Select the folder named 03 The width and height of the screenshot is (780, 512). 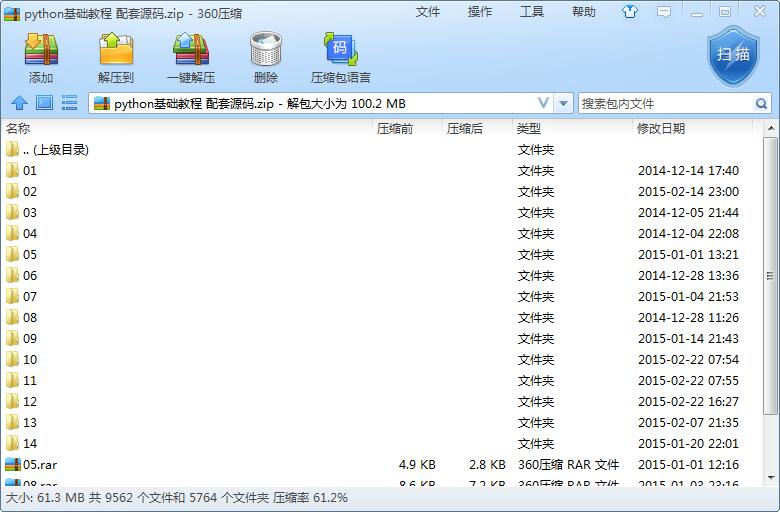pos(30,212)
